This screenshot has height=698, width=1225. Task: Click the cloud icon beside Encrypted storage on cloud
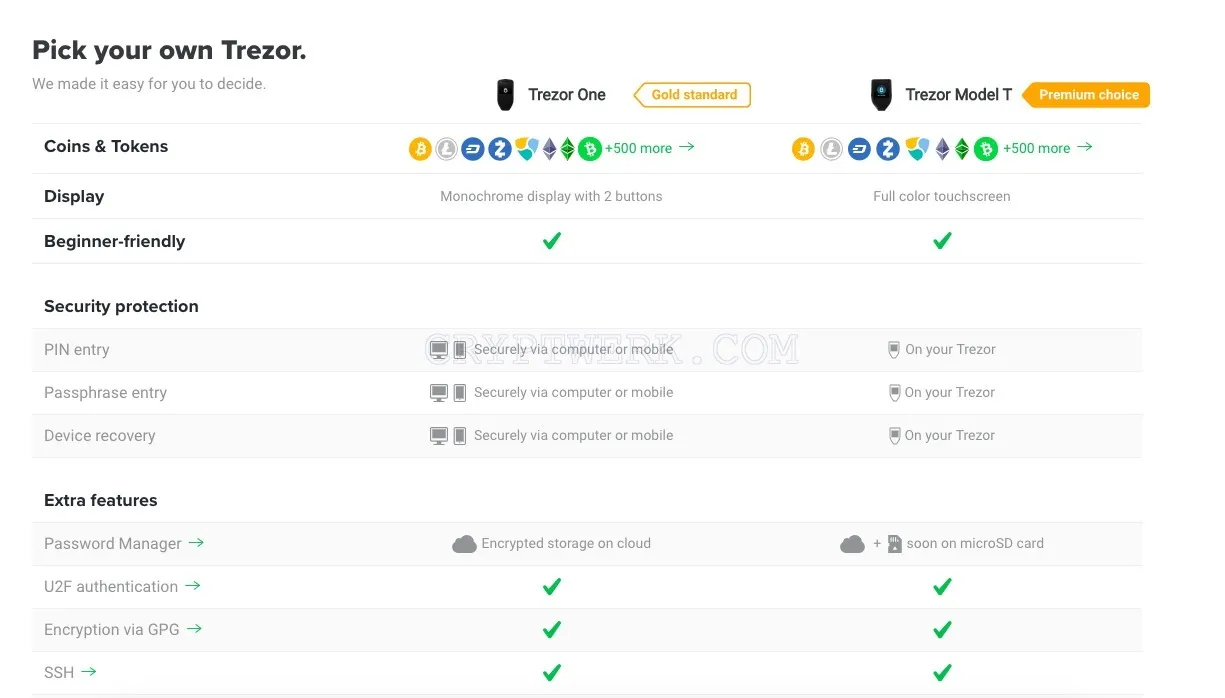click(x=464, y=544)
